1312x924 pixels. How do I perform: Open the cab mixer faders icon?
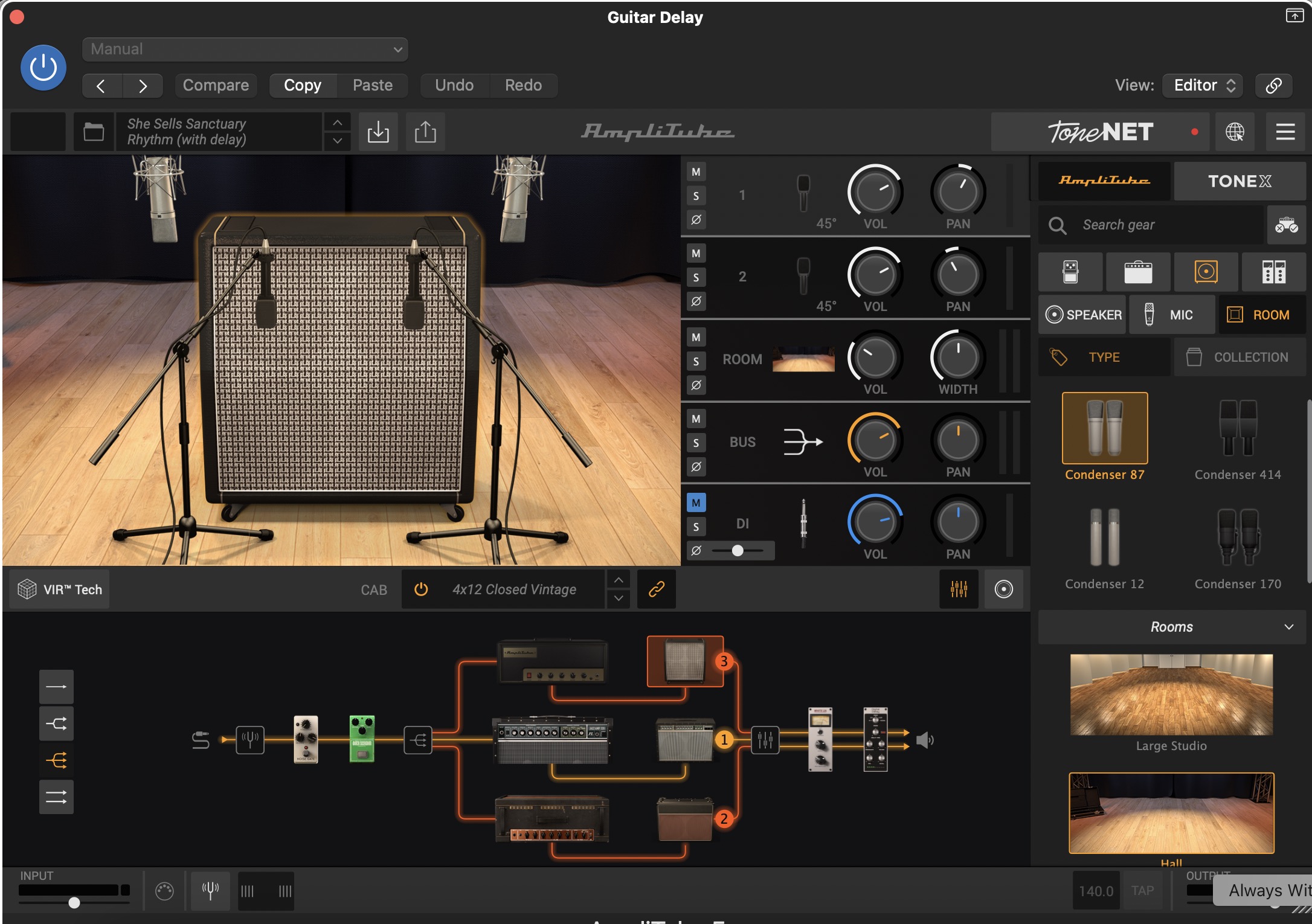click(959, 589)
